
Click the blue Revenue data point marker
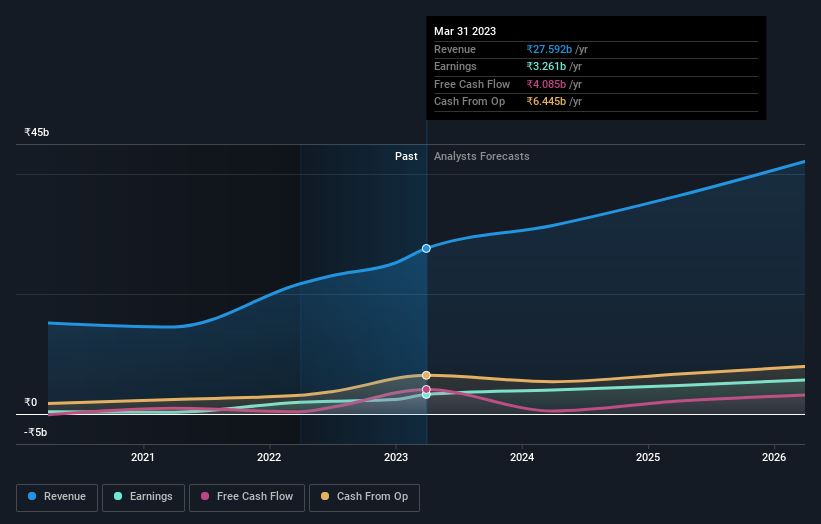click(426, 249)
